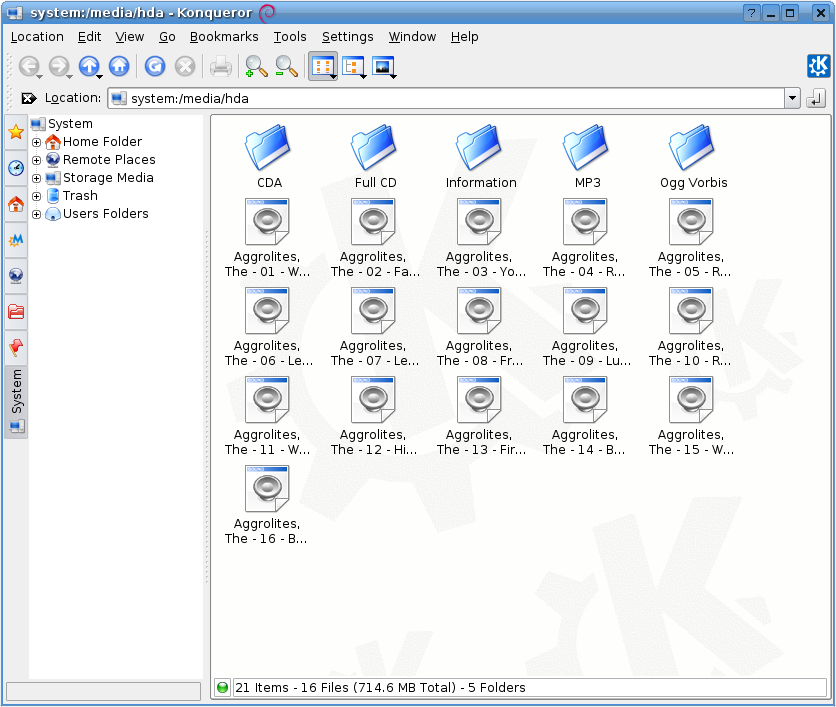This screenshot has width=836, height=707.
Task: Open the Go menu
Action: [167, 37]
